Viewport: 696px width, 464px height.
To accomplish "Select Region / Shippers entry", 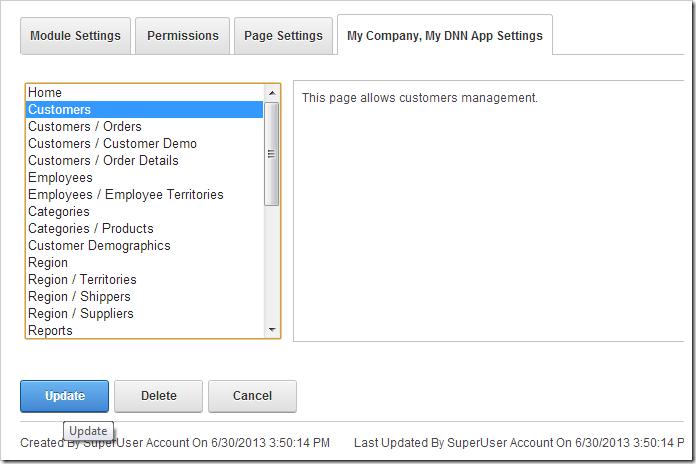I will tap(145, 296).
